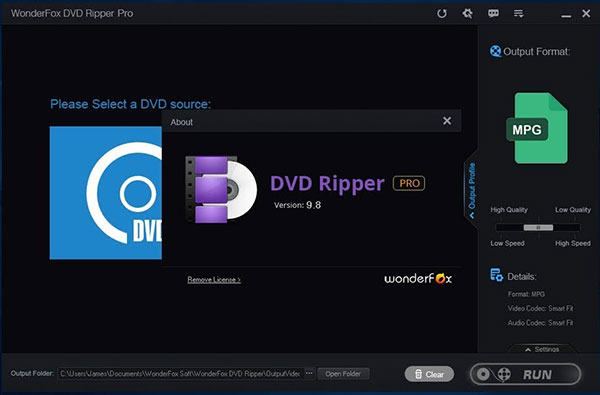Screen dimensions: 600x395
Task: Click the 'Version: 9.8' text
Action: point(297,205)
